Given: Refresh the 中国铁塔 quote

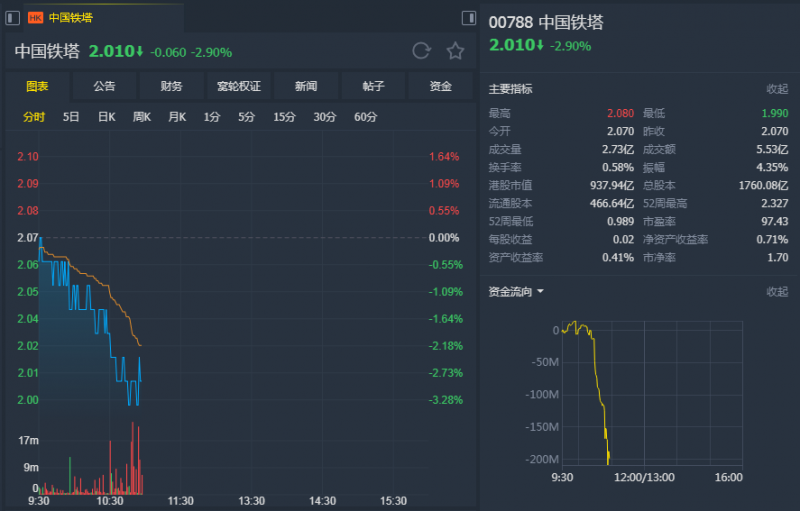Looking at the screenshot, I should pyautogui.click(x=421, y=50).
